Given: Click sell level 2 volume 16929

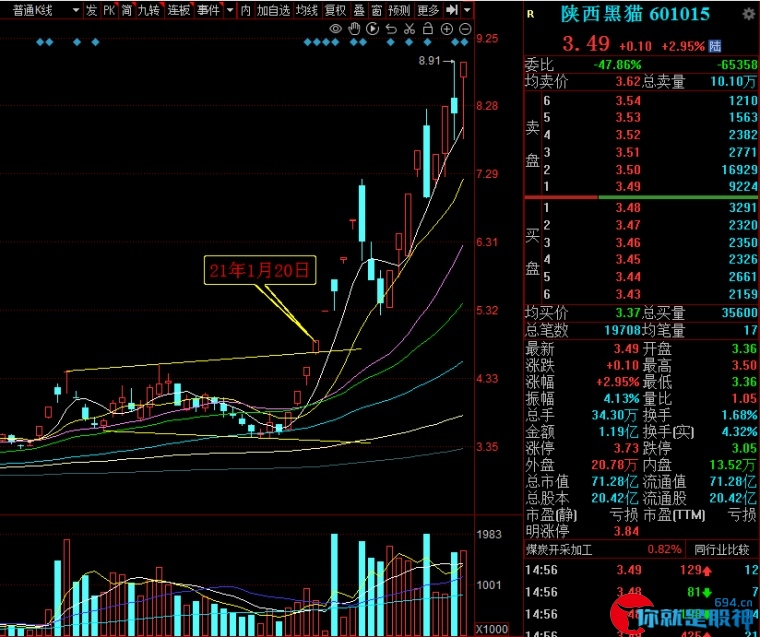Looking at the screenshot, I should [x=739, y=170].
